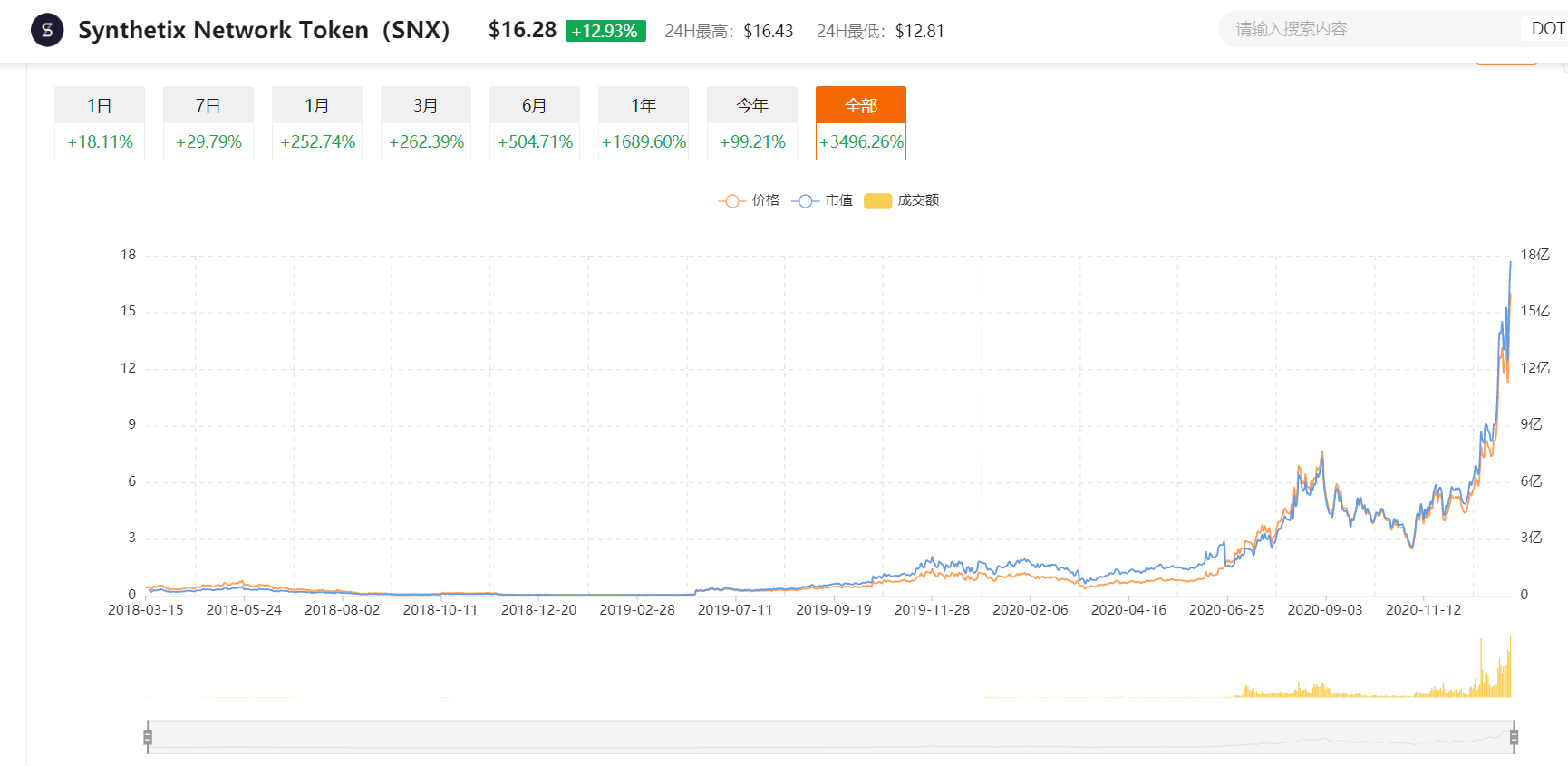Viewport: 1568px width, 766px height.
Task: Click the middle of the zoom slider track
Action: click(x=830, y=737)
